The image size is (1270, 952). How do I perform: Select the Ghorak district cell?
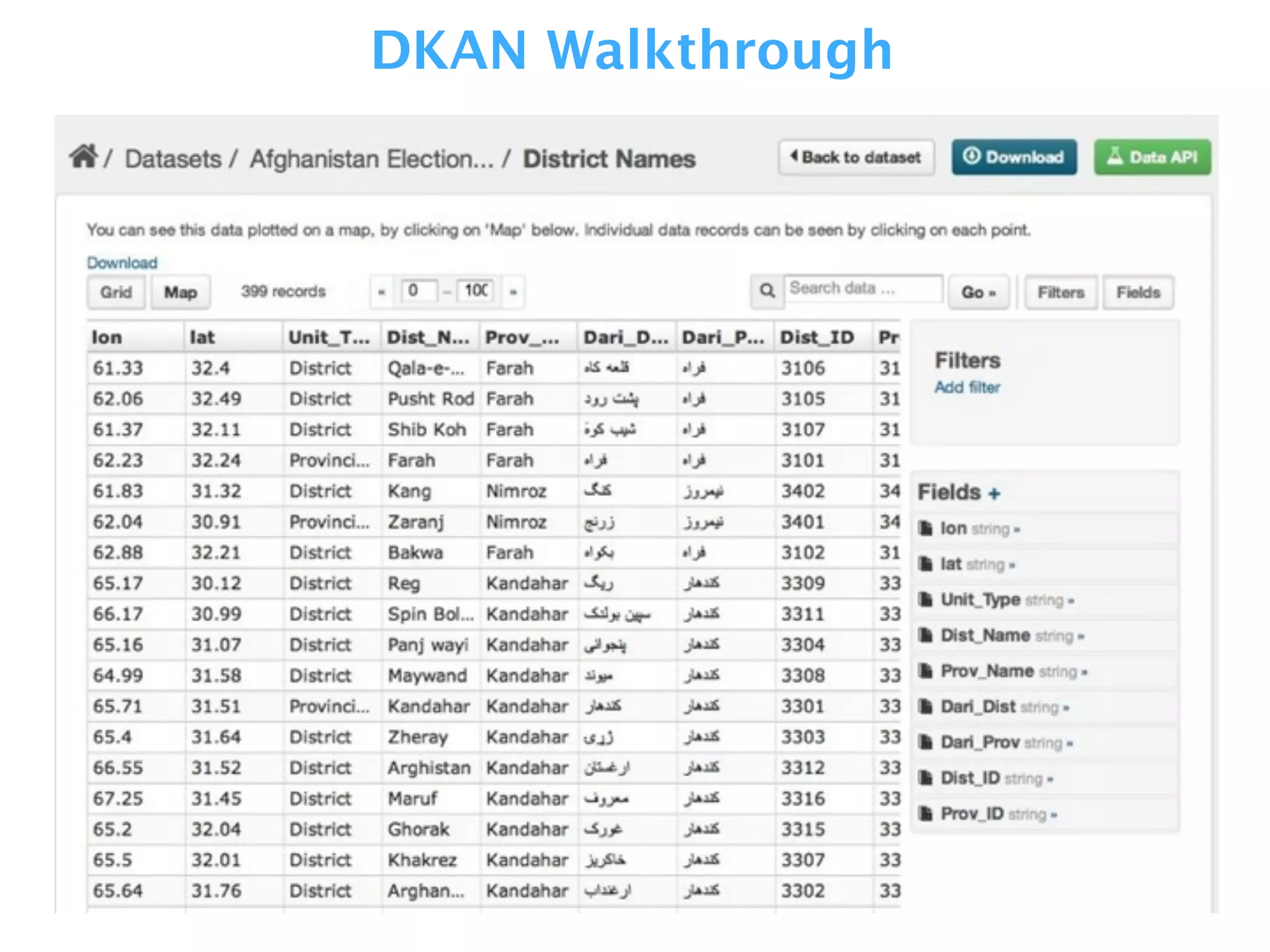click(430, 829)
